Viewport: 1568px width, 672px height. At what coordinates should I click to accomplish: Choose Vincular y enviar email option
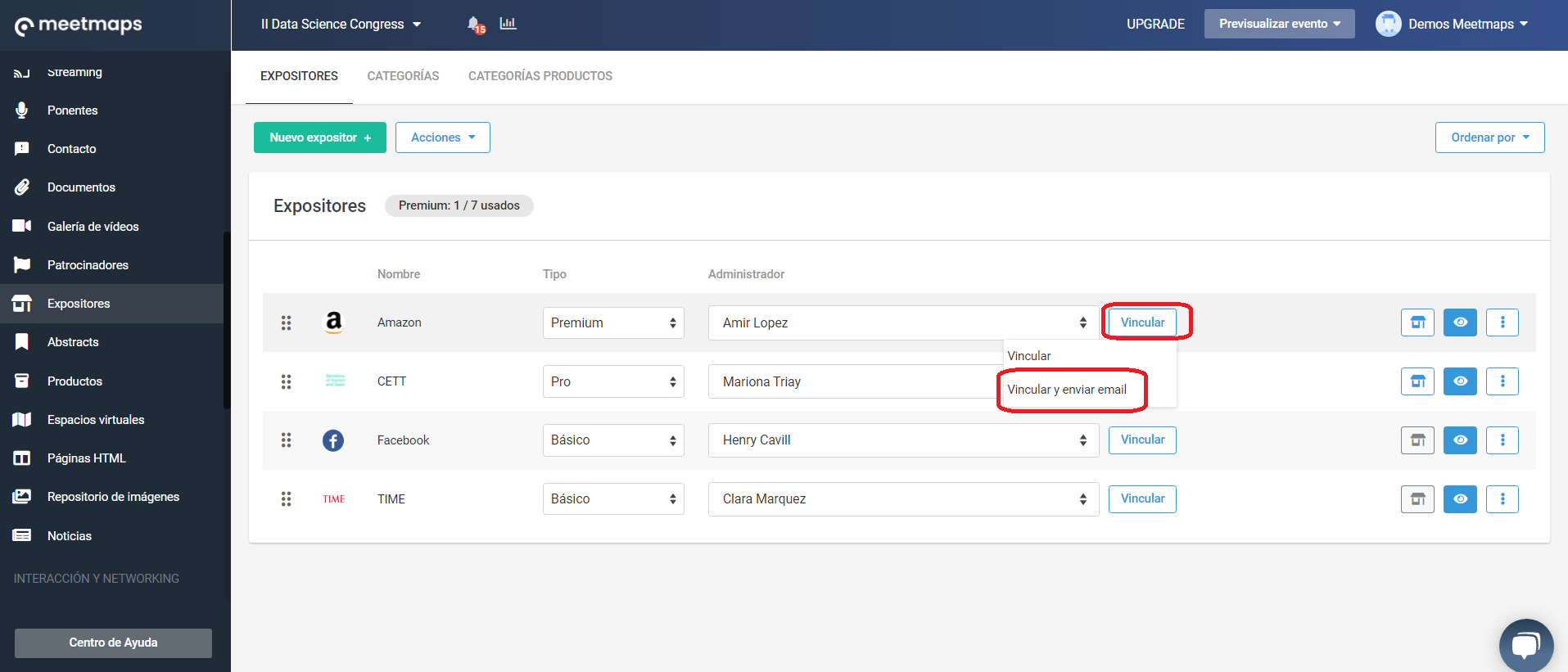click(1067, 390)
